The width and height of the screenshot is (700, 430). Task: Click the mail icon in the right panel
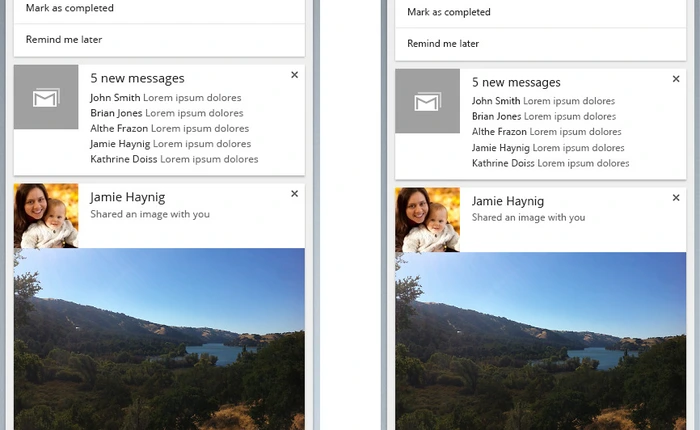click(x=427, y=102)
